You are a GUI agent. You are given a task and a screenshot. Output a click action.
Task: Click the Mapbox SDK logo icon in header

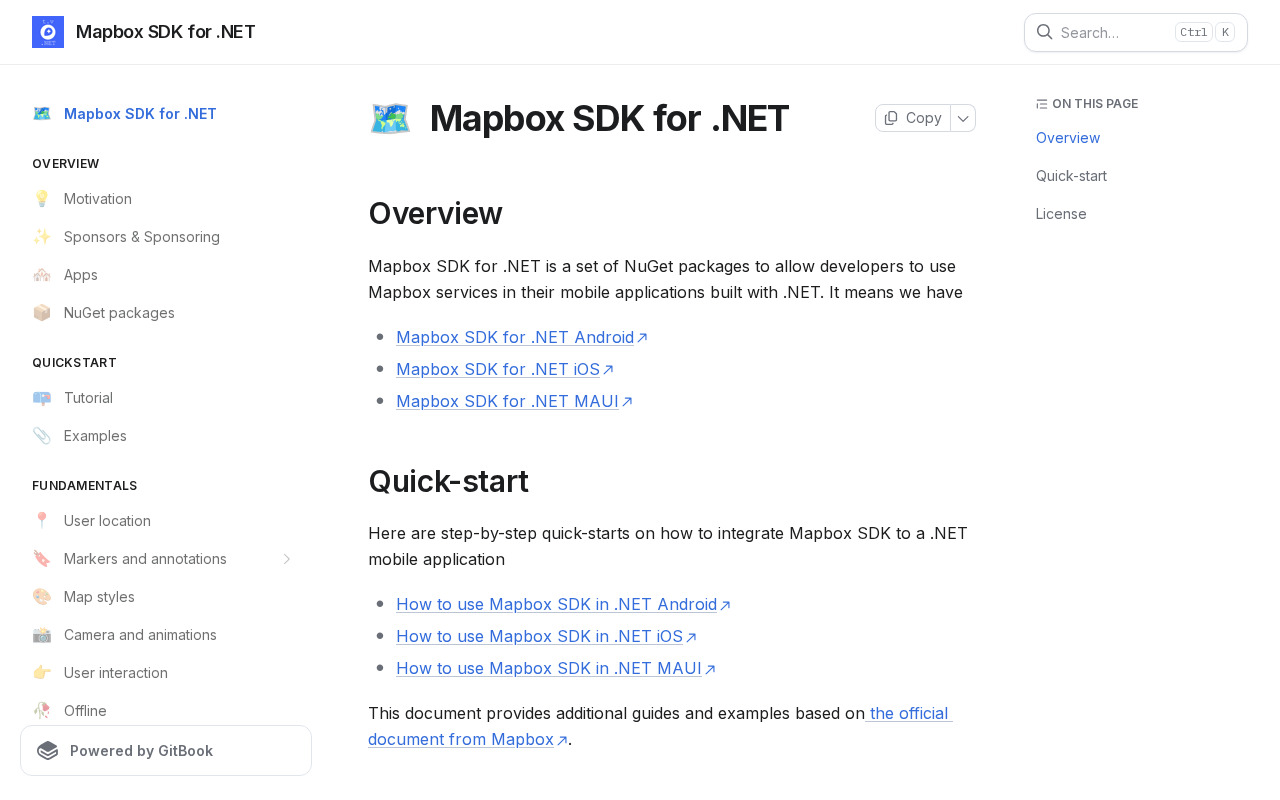point(48,32)
